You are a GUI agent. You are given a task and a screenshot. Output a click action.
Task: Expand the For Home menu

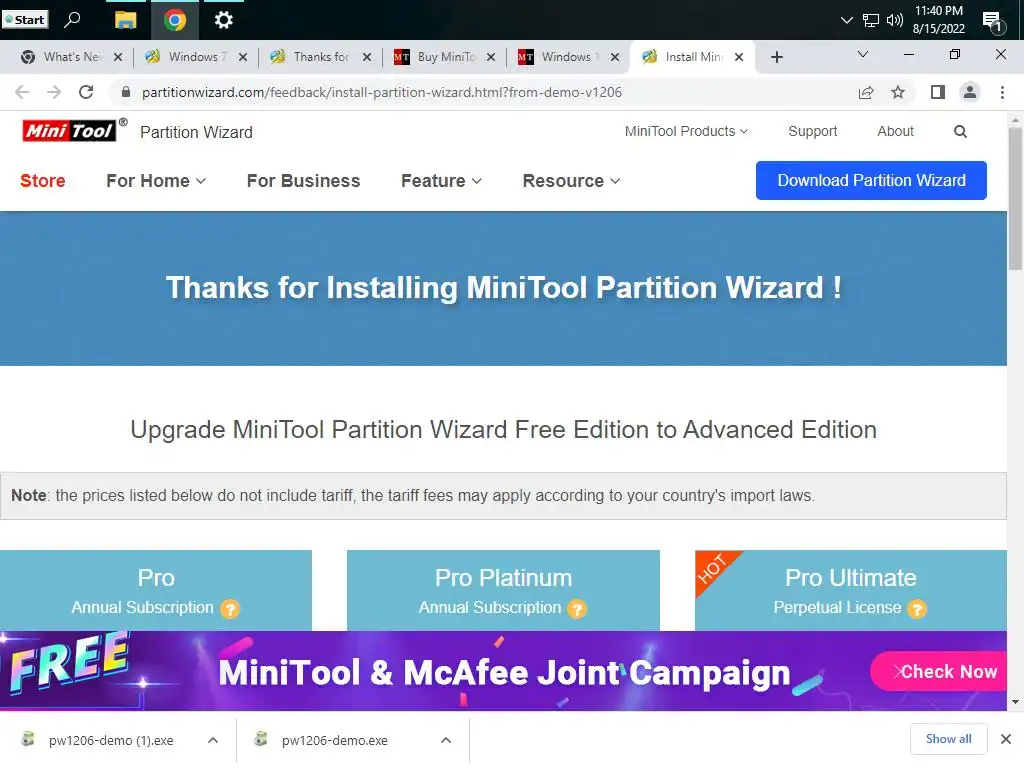[156, 181]
